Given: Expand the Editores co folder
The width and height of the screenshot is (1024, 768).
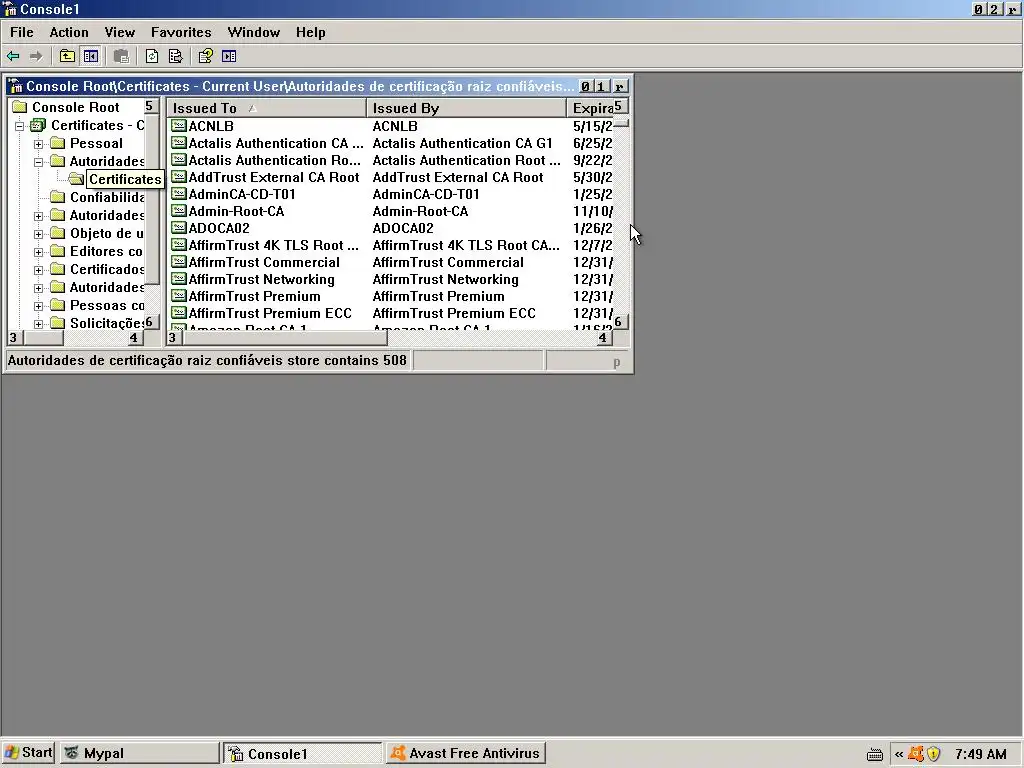Looking at the screenshot, I should 39,251.
